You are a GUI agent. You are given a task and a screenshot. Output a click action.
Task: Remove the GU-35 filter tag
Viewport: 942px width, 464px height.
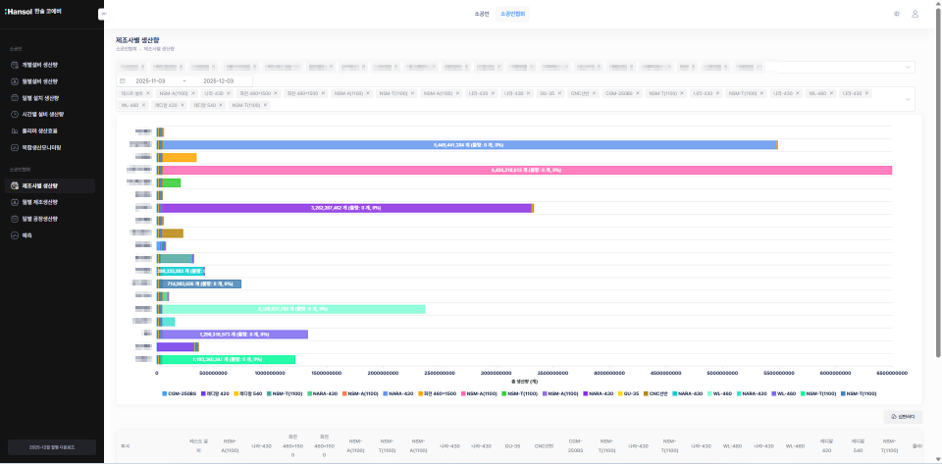[x=561, y=93]
